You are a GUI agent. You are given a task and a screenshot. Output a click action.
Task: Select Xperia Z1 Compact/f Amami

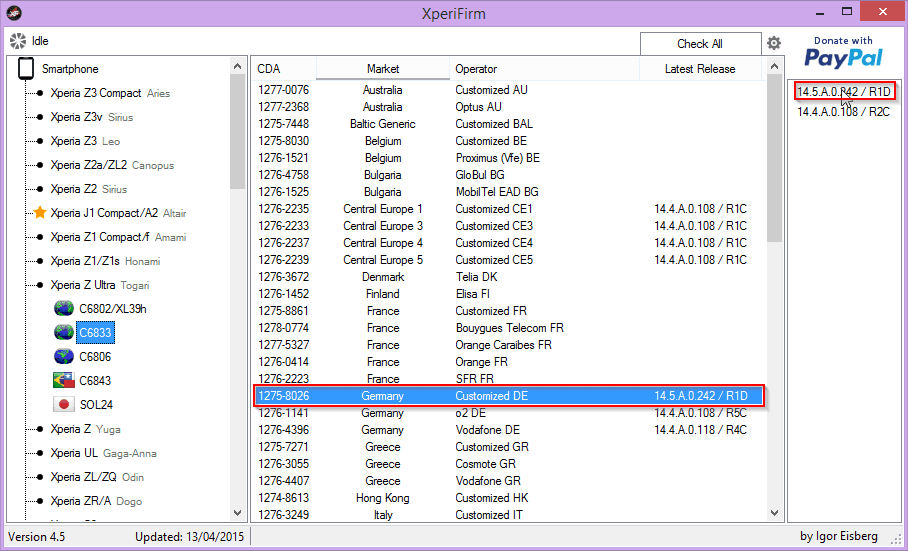[x=118, y=237]
